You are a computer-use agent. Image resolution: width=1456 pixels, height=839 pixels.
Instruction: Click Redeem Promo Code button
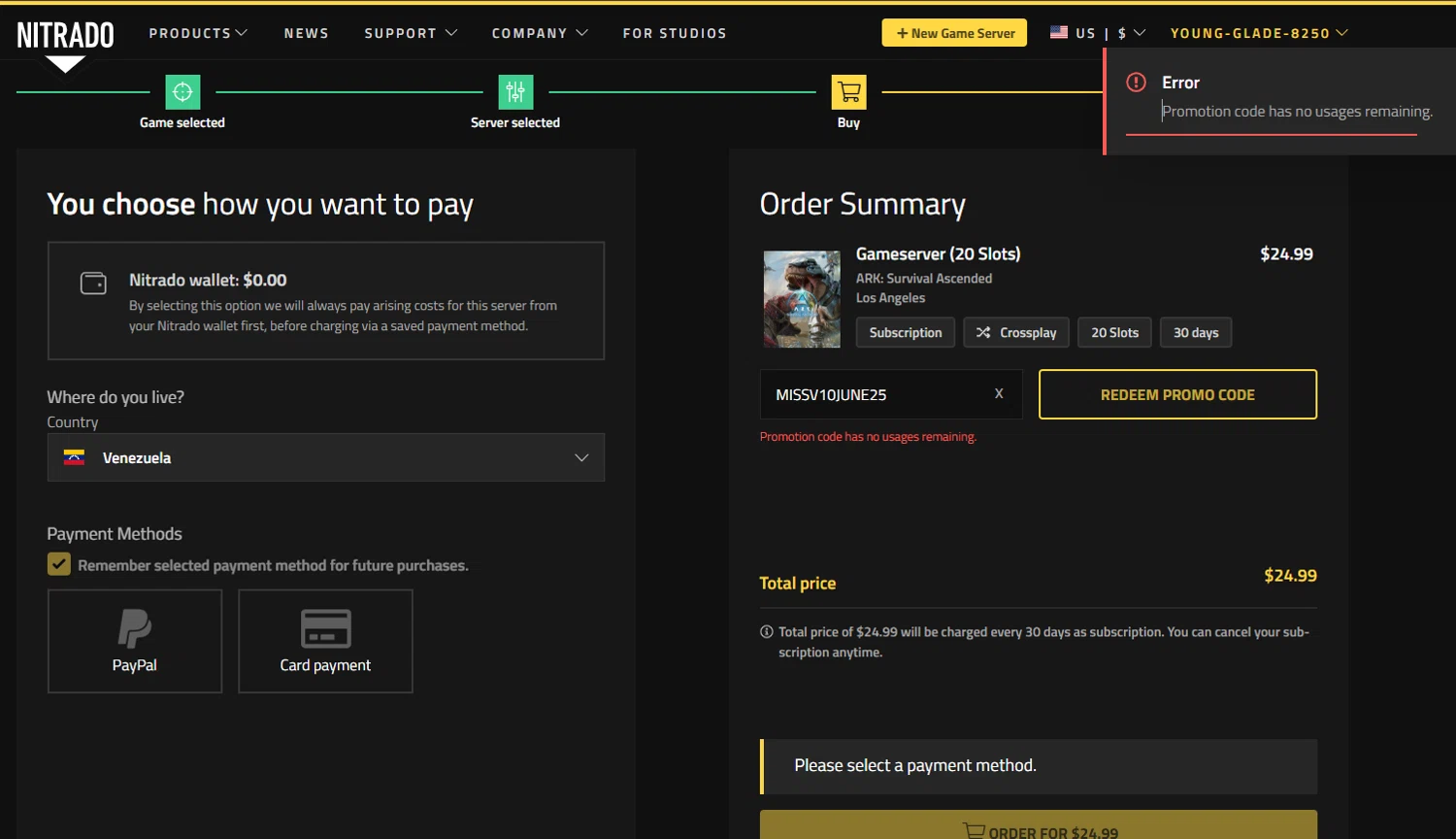click(x=1177, y=394)
